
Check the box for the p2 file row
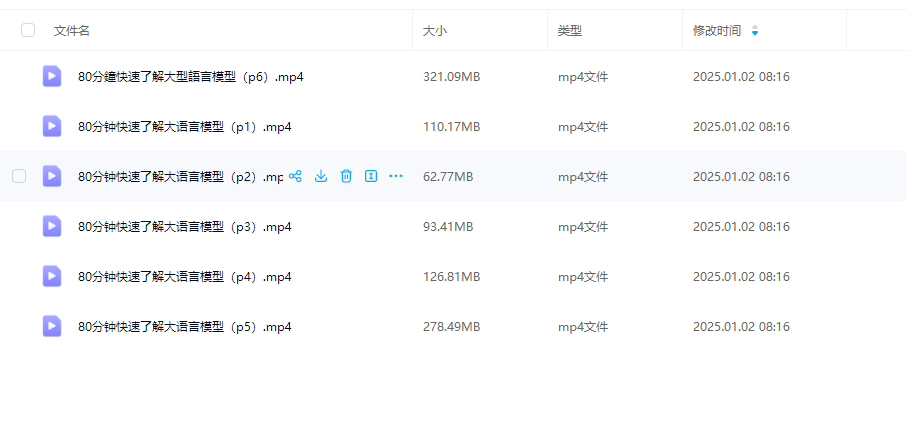tap(19, 176)
